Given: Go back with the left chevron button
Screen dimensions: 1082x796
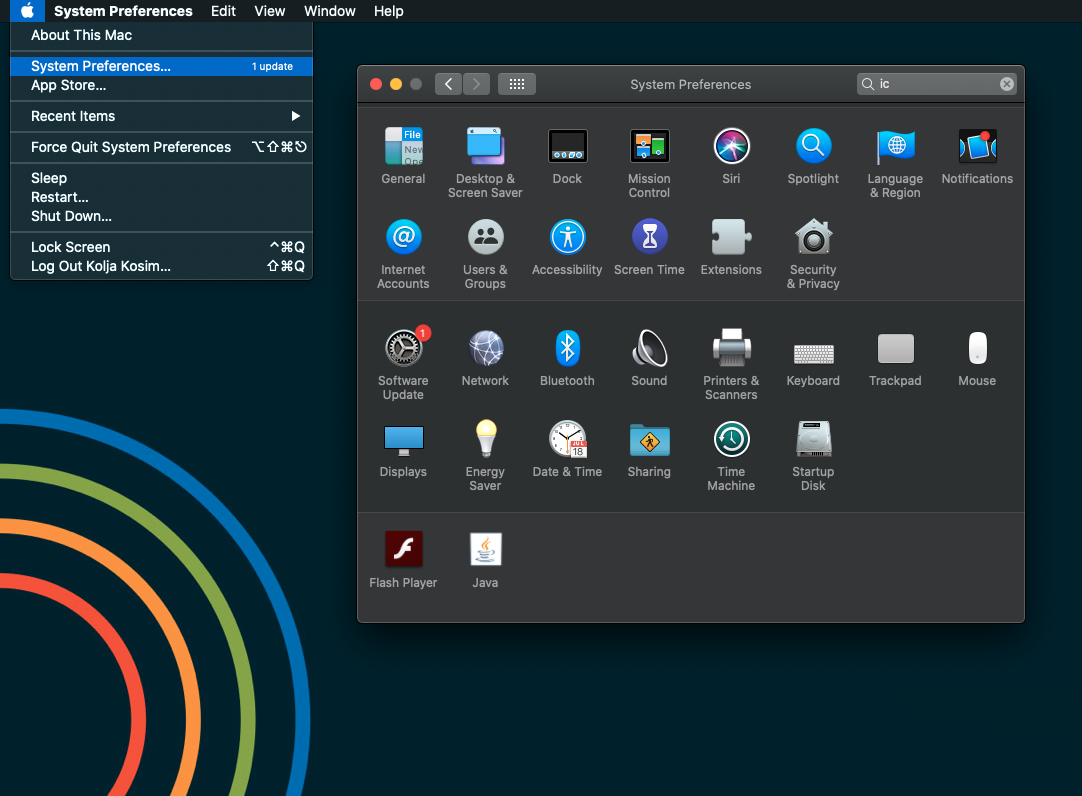Looking at the screenshot, I should [x=449, y=84].
